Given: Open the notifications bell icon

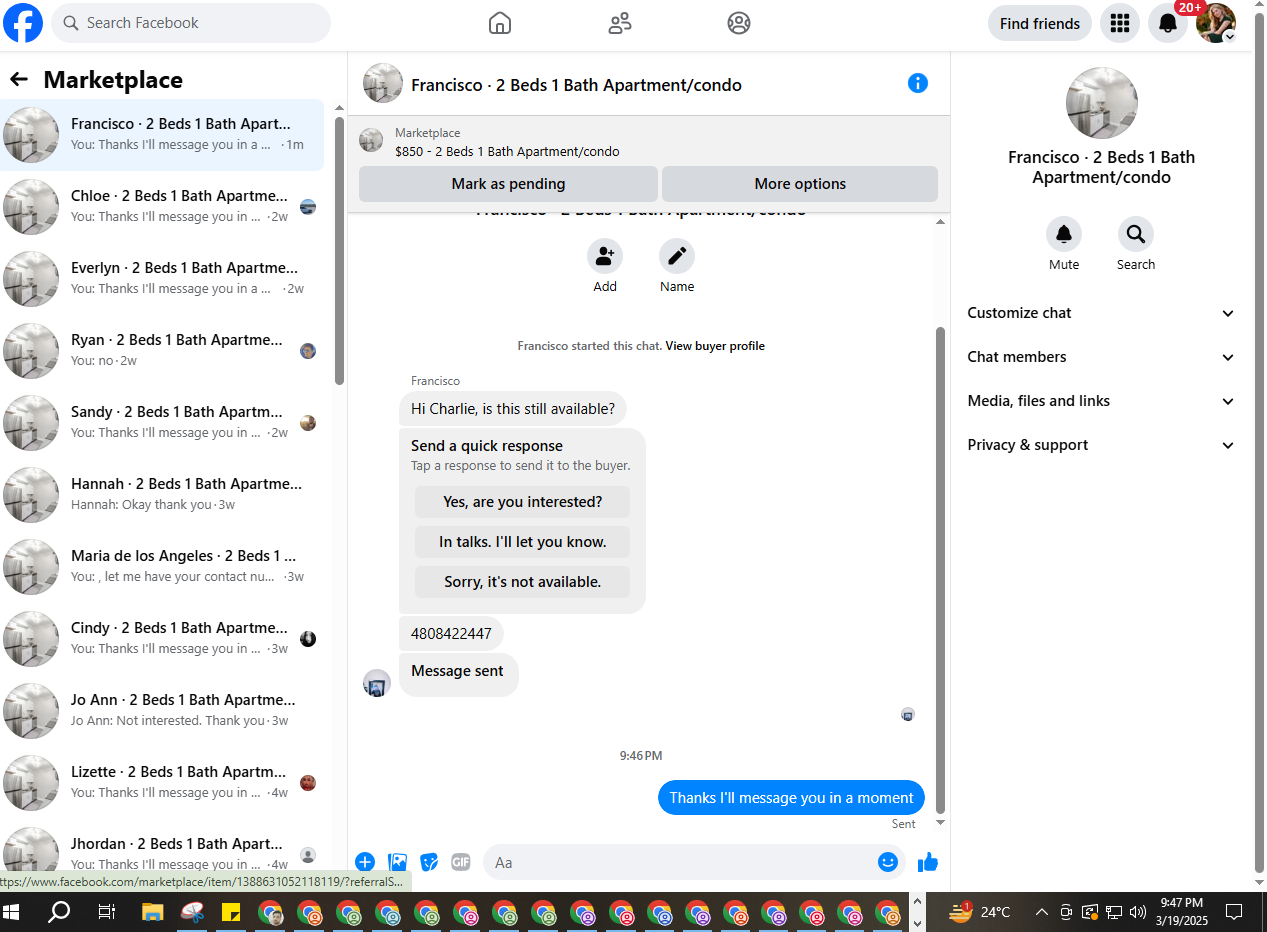Looking at the screenshot, I should (1168, 23).
